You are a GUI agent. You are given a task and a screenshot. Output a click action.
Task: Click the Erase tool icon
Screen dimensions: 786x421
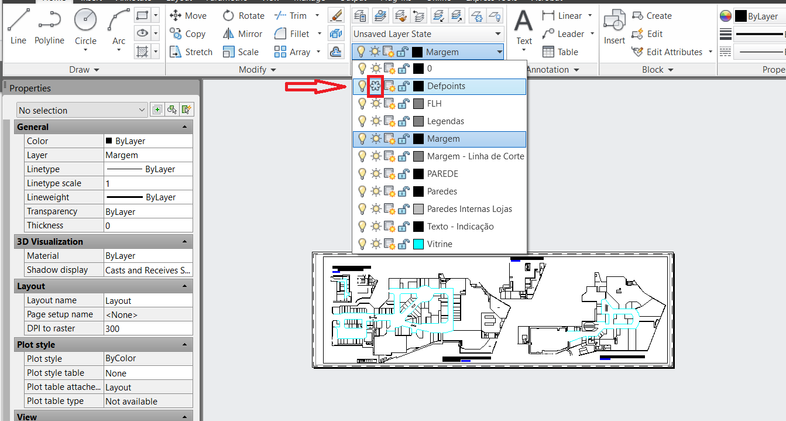[336, 16]
